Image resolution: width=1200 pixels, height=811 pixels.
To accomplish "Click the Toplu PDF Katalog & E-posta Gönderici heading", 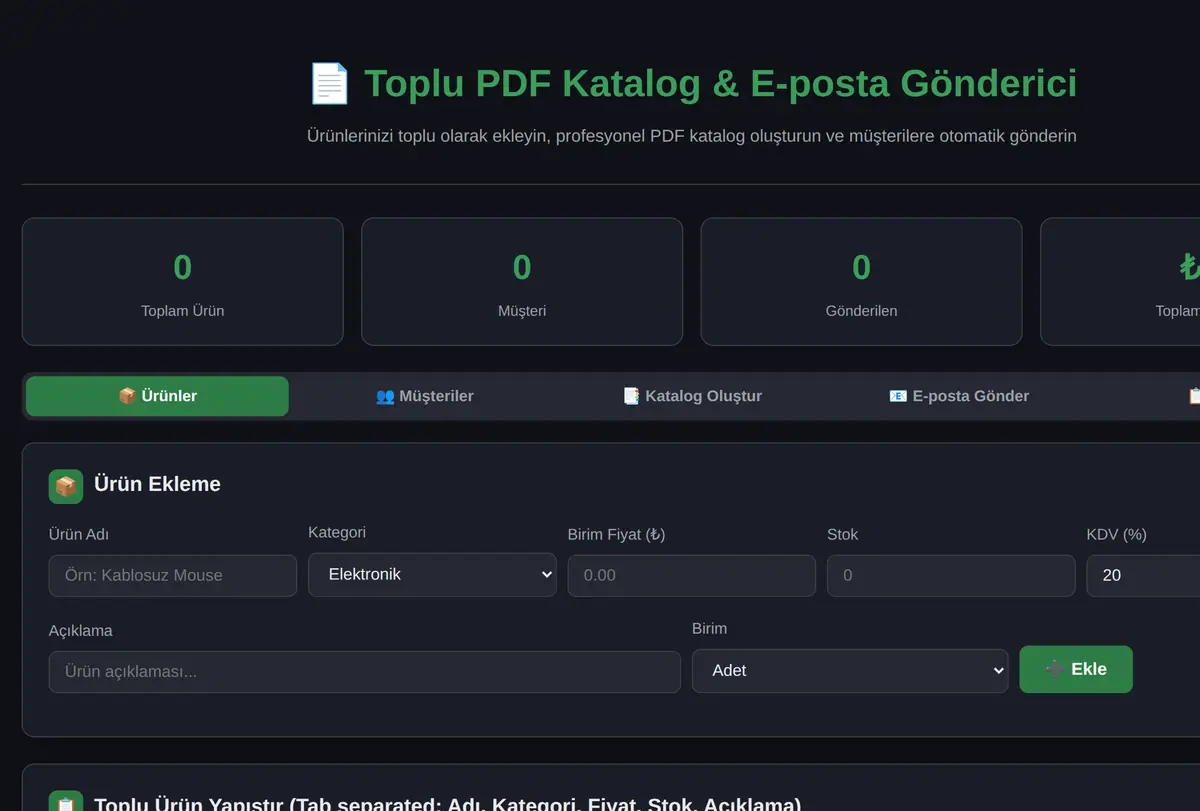I will (692, 83).
